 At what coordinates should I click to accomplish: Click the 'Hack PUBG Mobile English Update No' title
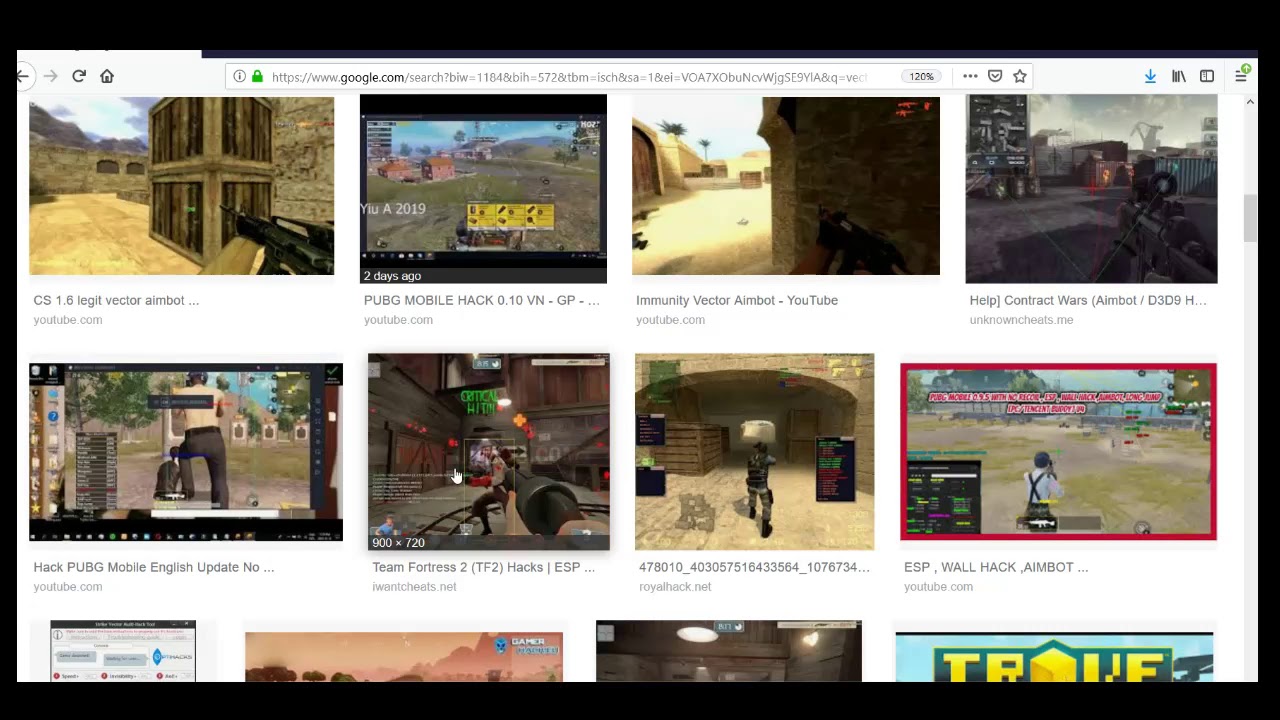tap(154, 567)
